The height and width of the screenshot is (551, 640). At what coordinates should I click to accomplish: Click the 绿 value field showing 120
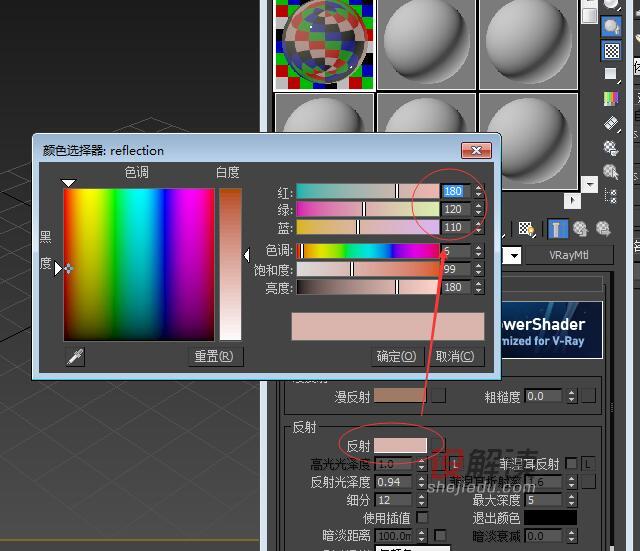click(457, 209)
